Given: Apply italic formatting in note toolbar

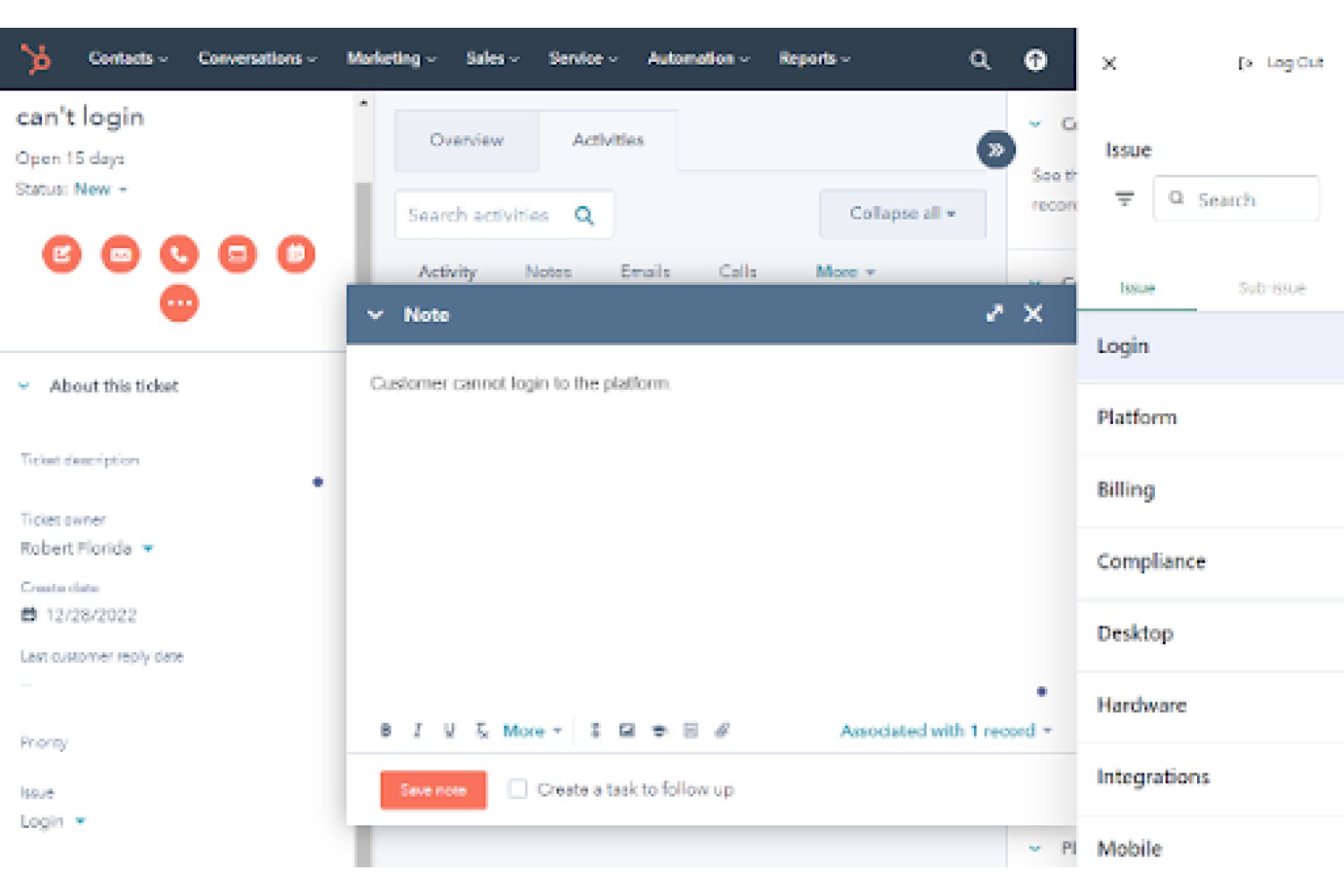Looking at the screenshot, I should click(418, 730).
